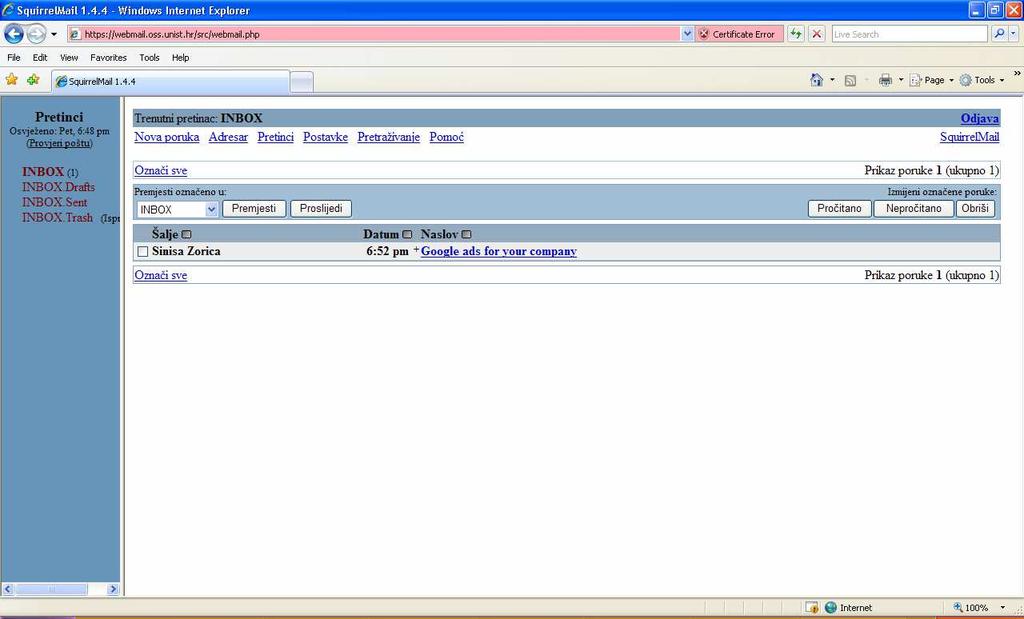Open the File menu
Screen dimensions: 1024x619
[14, 57]
